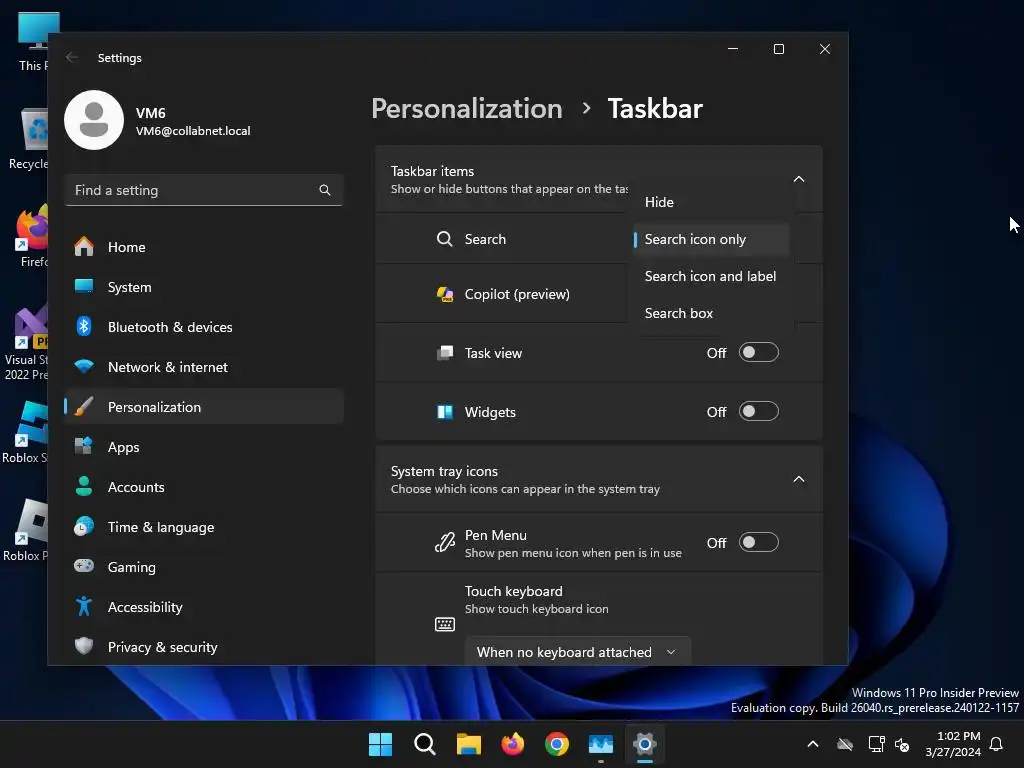Open System settings page
The height and width of the screenshot is (768, 1024).
point(204,287)
